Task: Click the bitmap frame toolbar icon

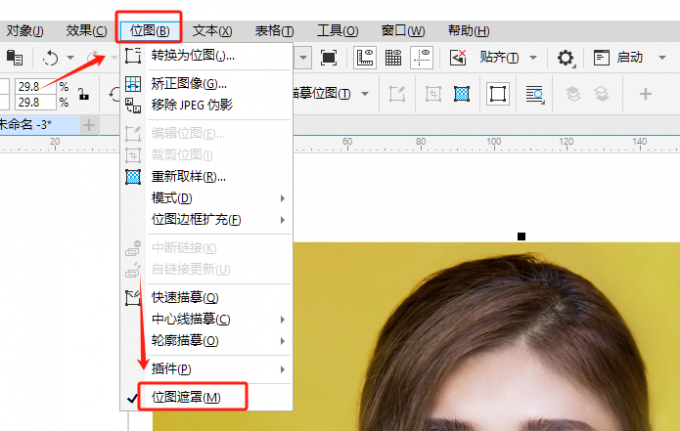Action: (497, 94)
